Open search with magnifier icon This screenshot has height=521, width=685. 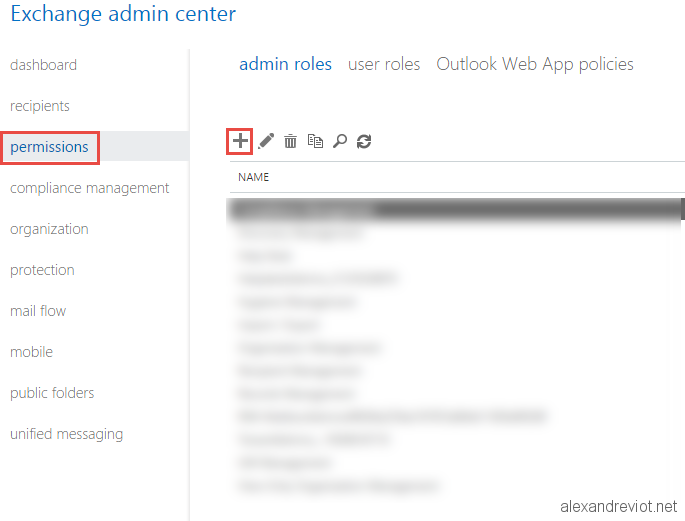coord(339,141)
